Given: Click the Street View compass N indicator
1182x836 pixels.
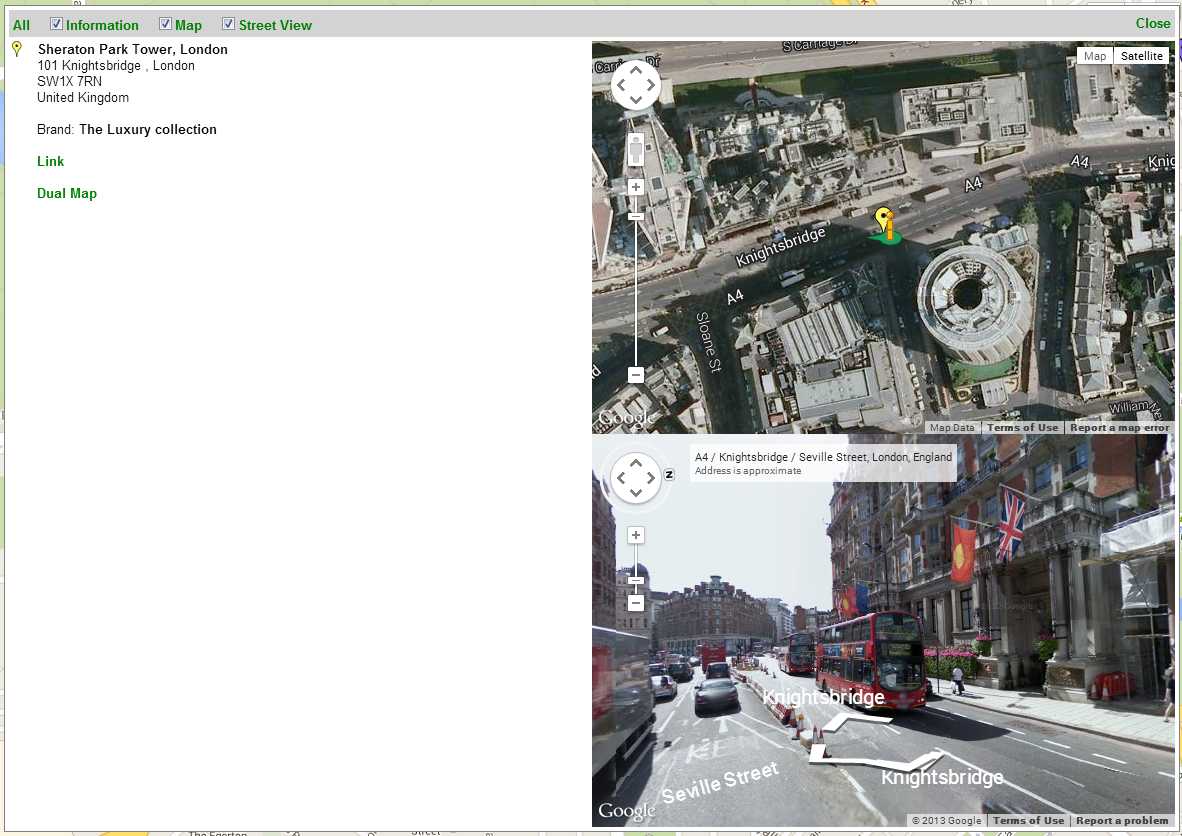Looking at the screenshot, I should pos(669,474).
